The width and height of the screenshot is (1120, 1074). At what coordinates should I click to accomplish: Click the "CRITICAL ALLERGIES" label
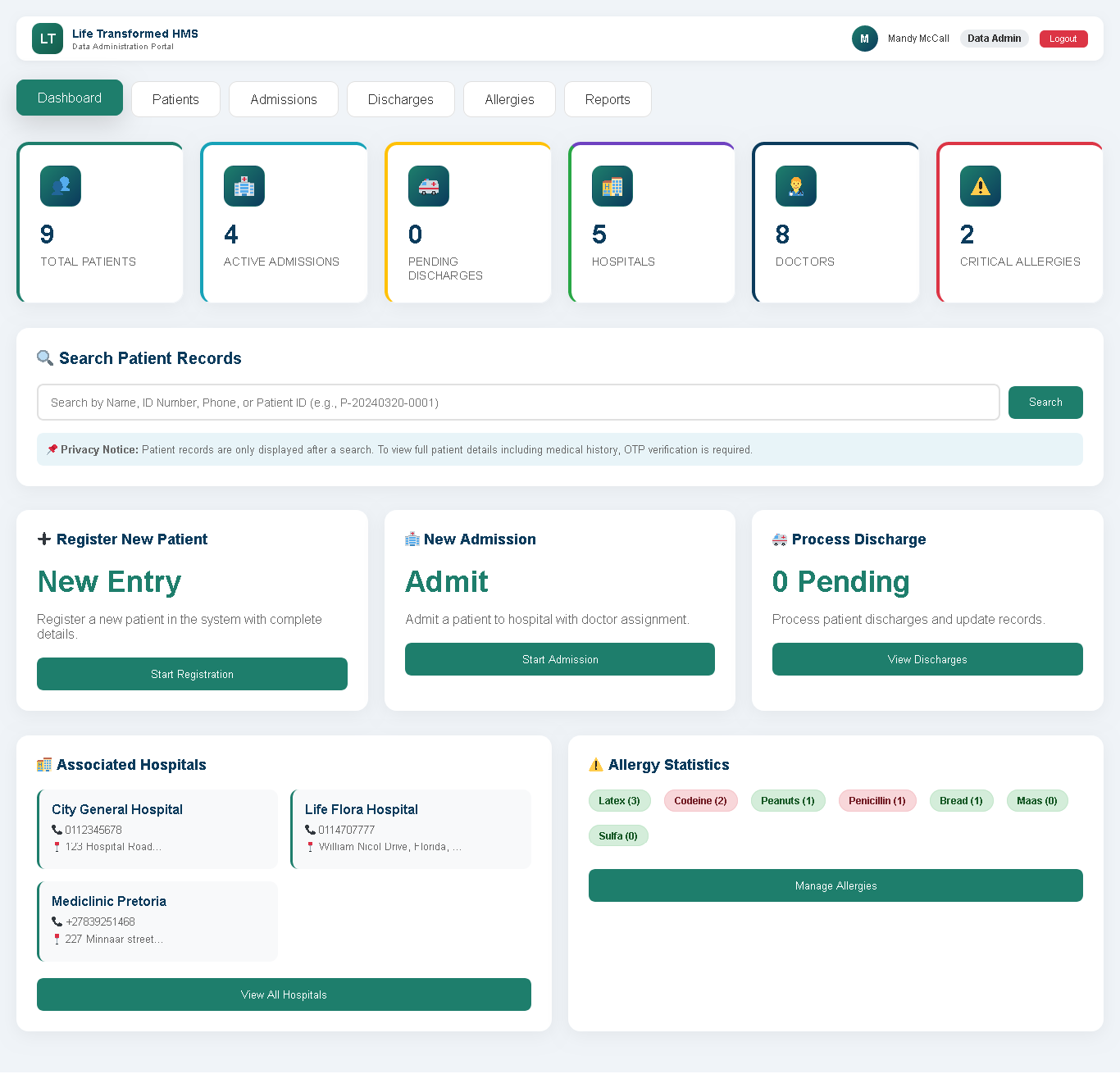coord(1020,262)
